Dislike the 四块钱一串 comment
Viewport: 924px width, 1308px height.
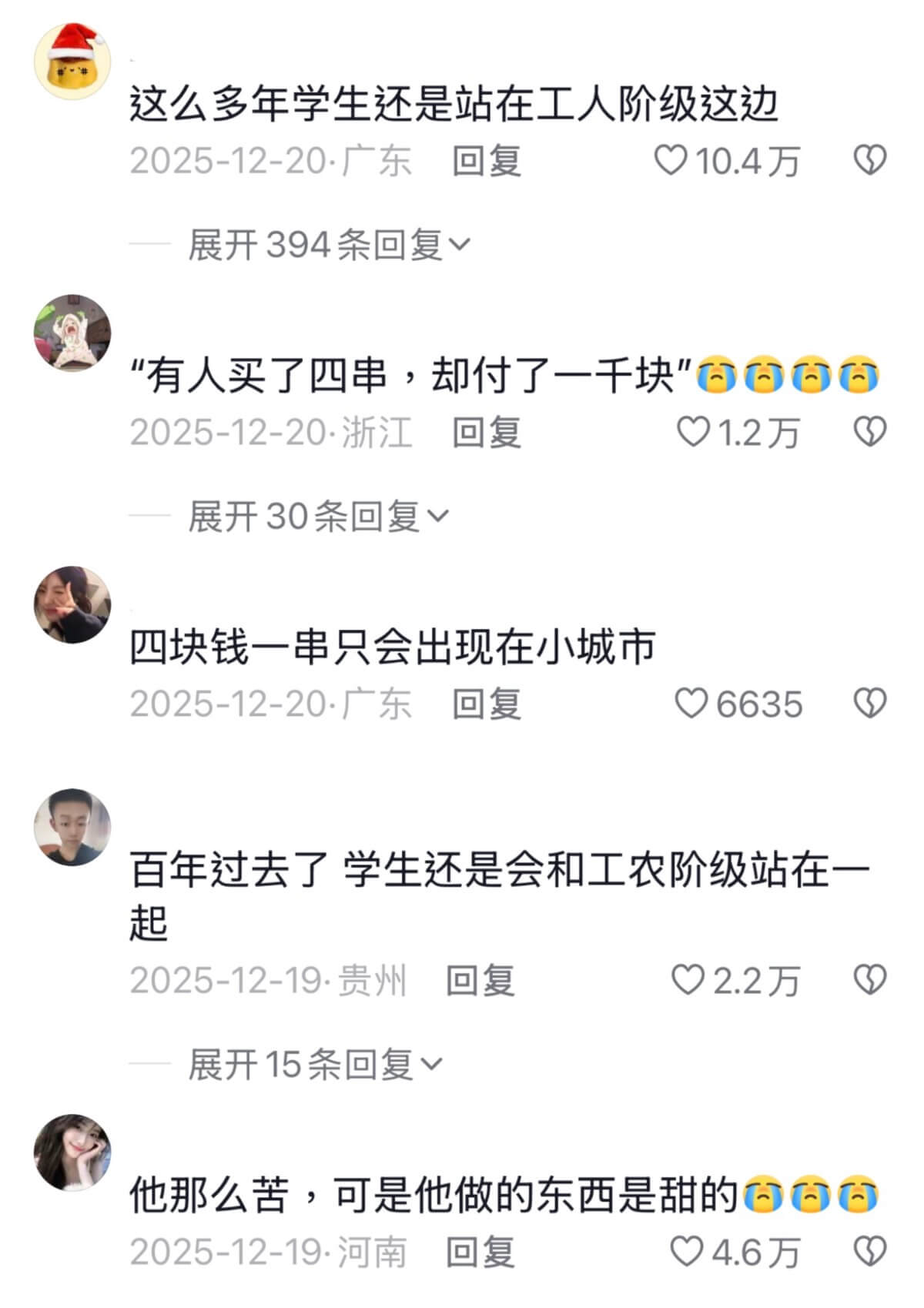coord(870,704)
